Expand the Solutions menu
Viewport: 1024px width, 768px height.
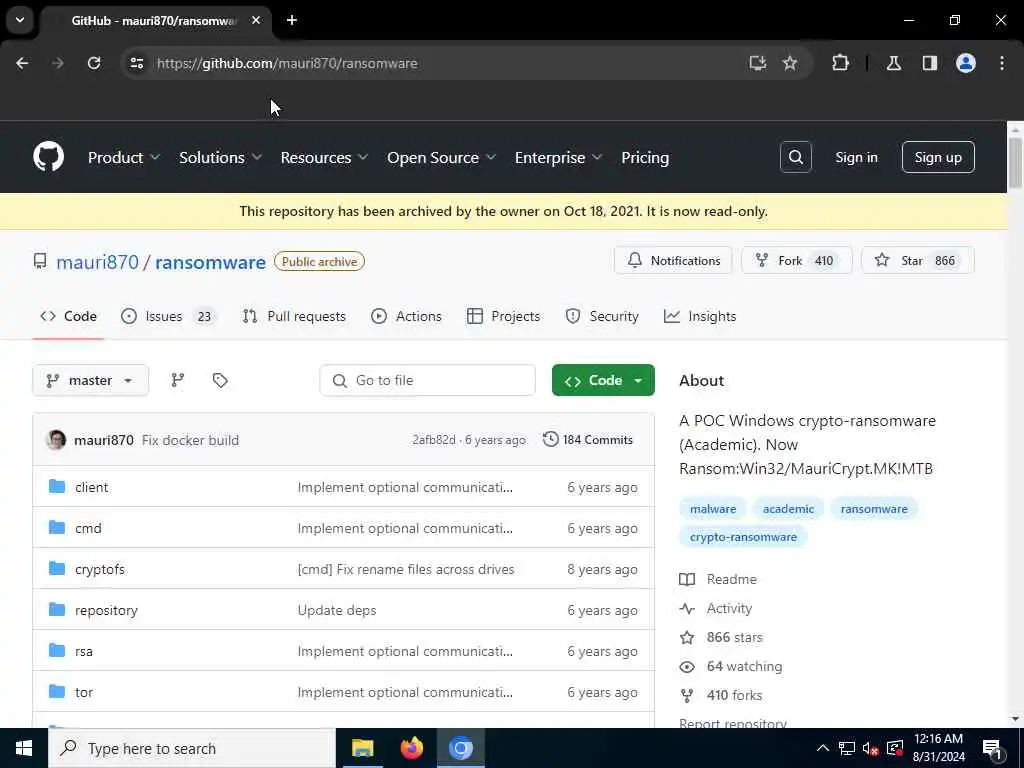point(221,157)
